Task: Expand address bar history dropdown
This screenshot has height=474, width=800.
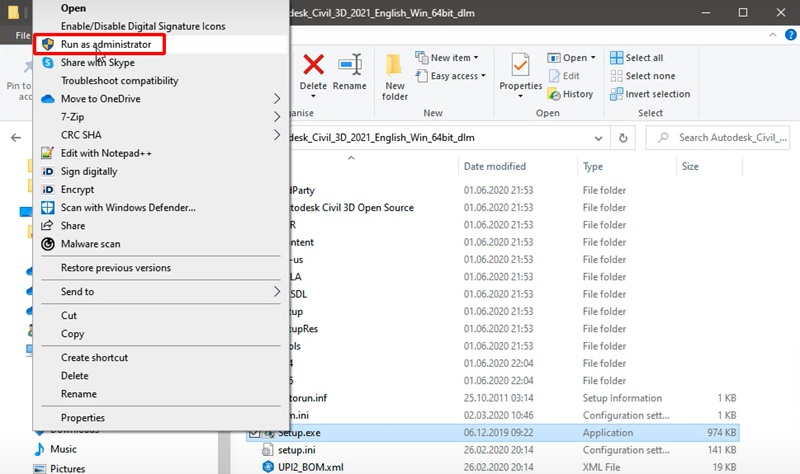Action: 598,138
